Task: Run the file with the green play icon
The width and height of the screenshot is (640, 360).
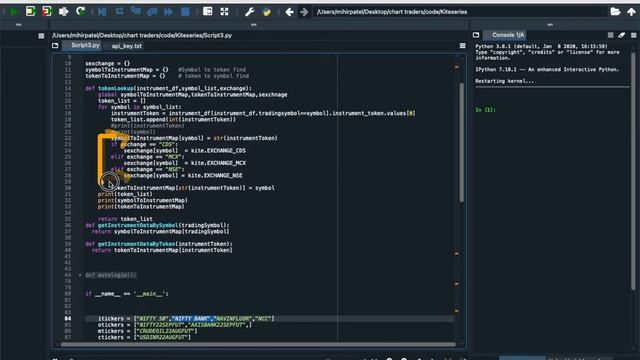Action: click(x=14, y=11)
